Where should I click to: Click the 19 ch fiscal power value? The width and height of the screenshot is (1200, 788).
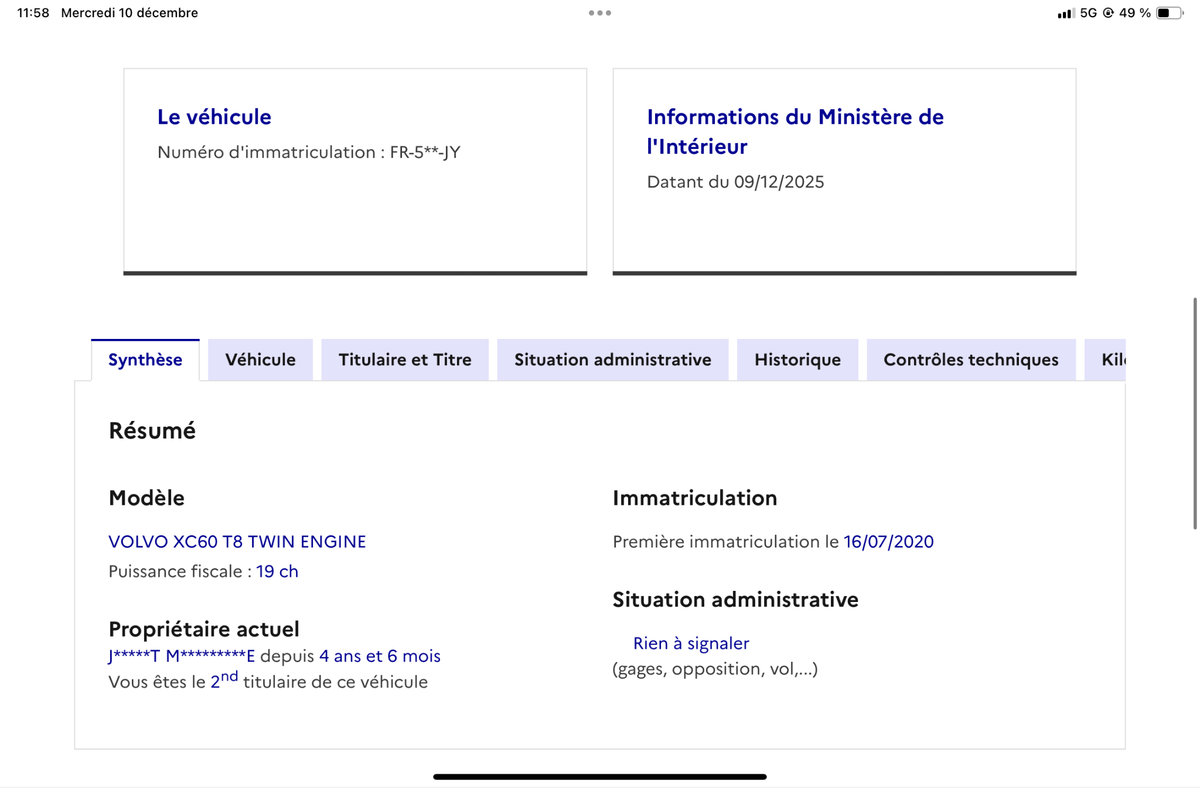(x=277, y=572)
